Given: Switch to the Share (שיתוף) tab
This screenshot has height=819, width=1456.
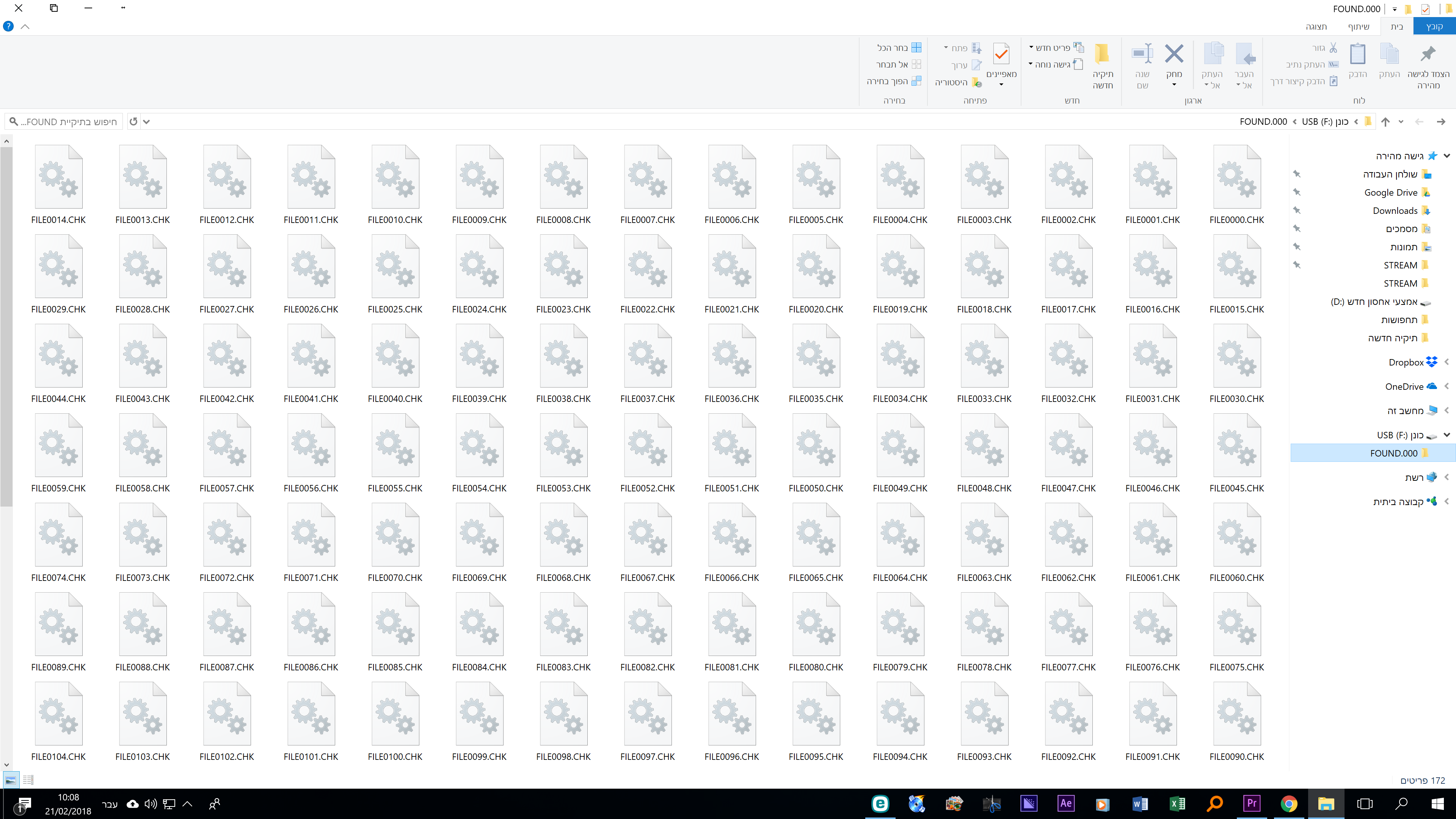Looking at the screenshot, I should coord(1358,27).
